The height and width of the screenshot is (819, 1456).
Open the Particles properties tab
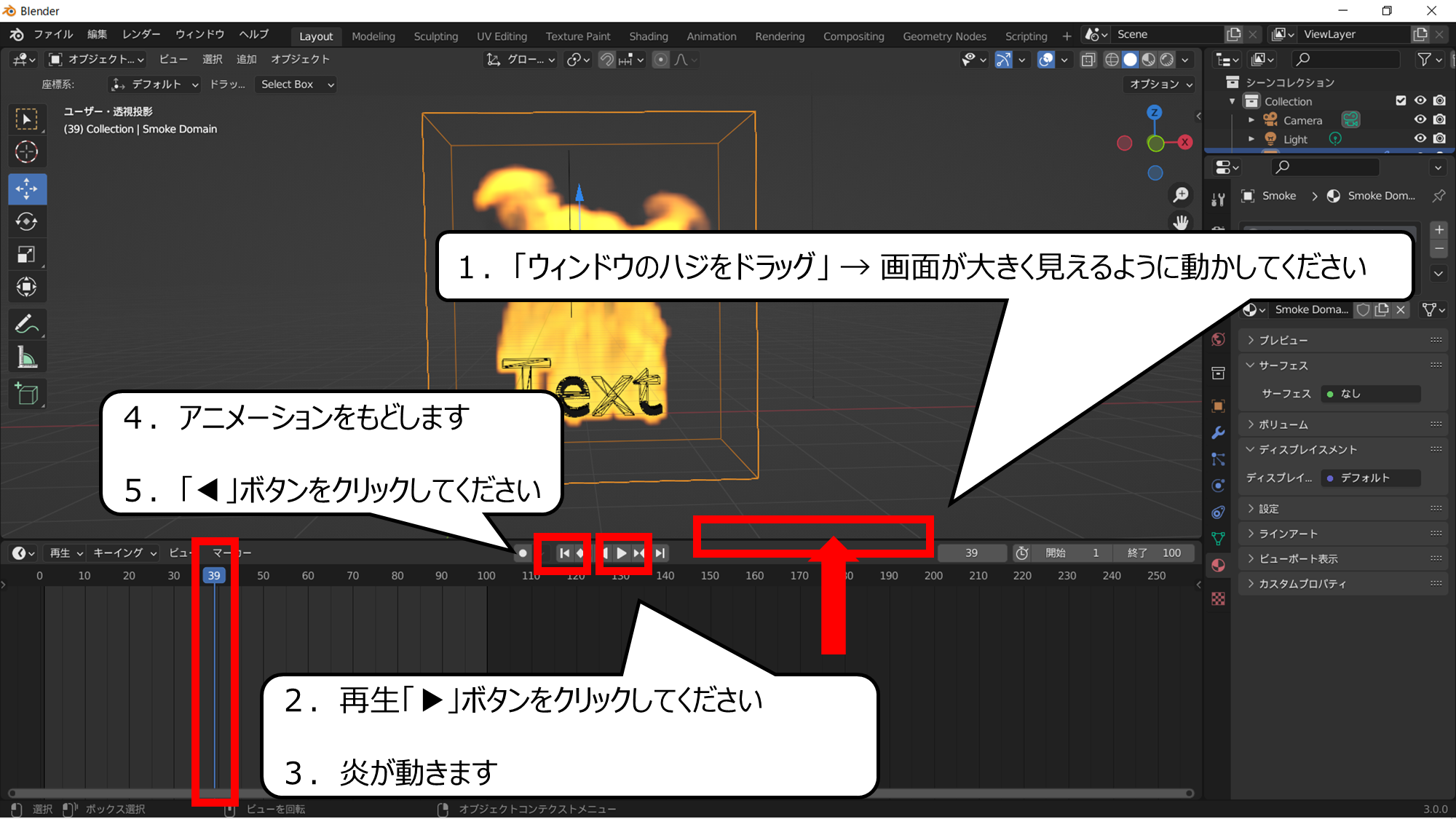point(1218,459)
